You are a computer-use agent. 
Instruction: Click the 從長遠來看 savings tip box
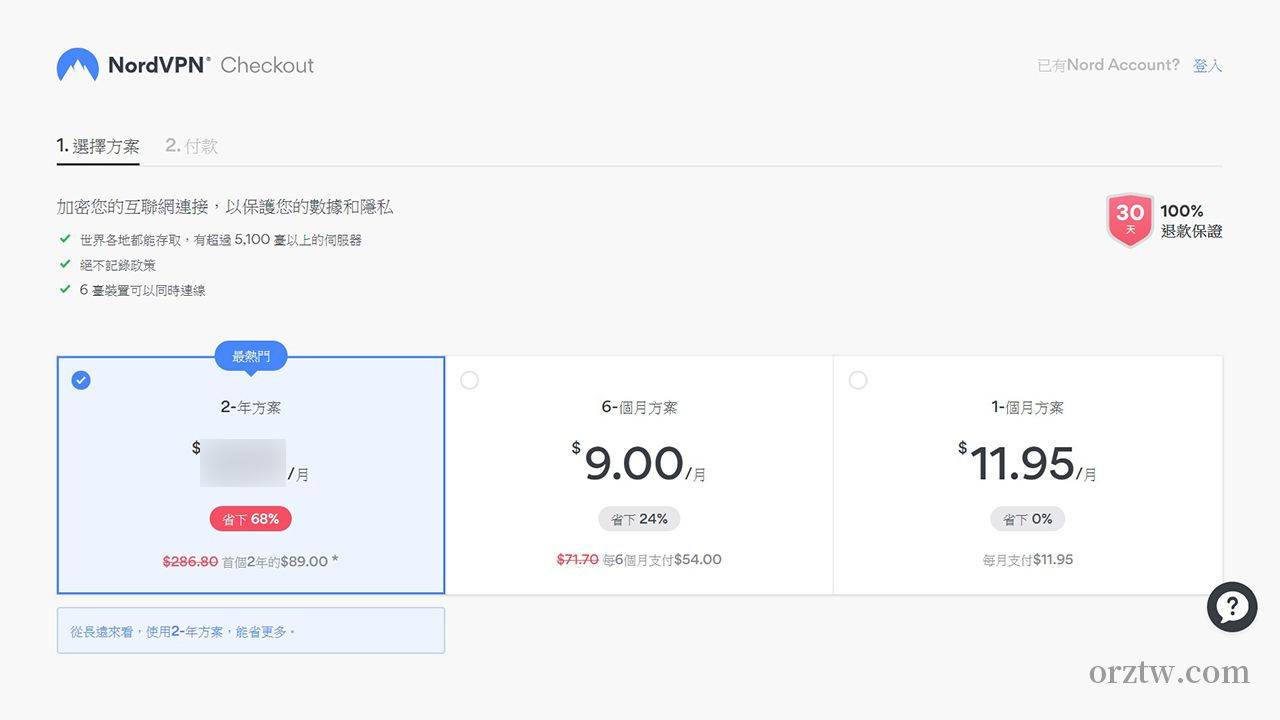click(x=251, y=631)
